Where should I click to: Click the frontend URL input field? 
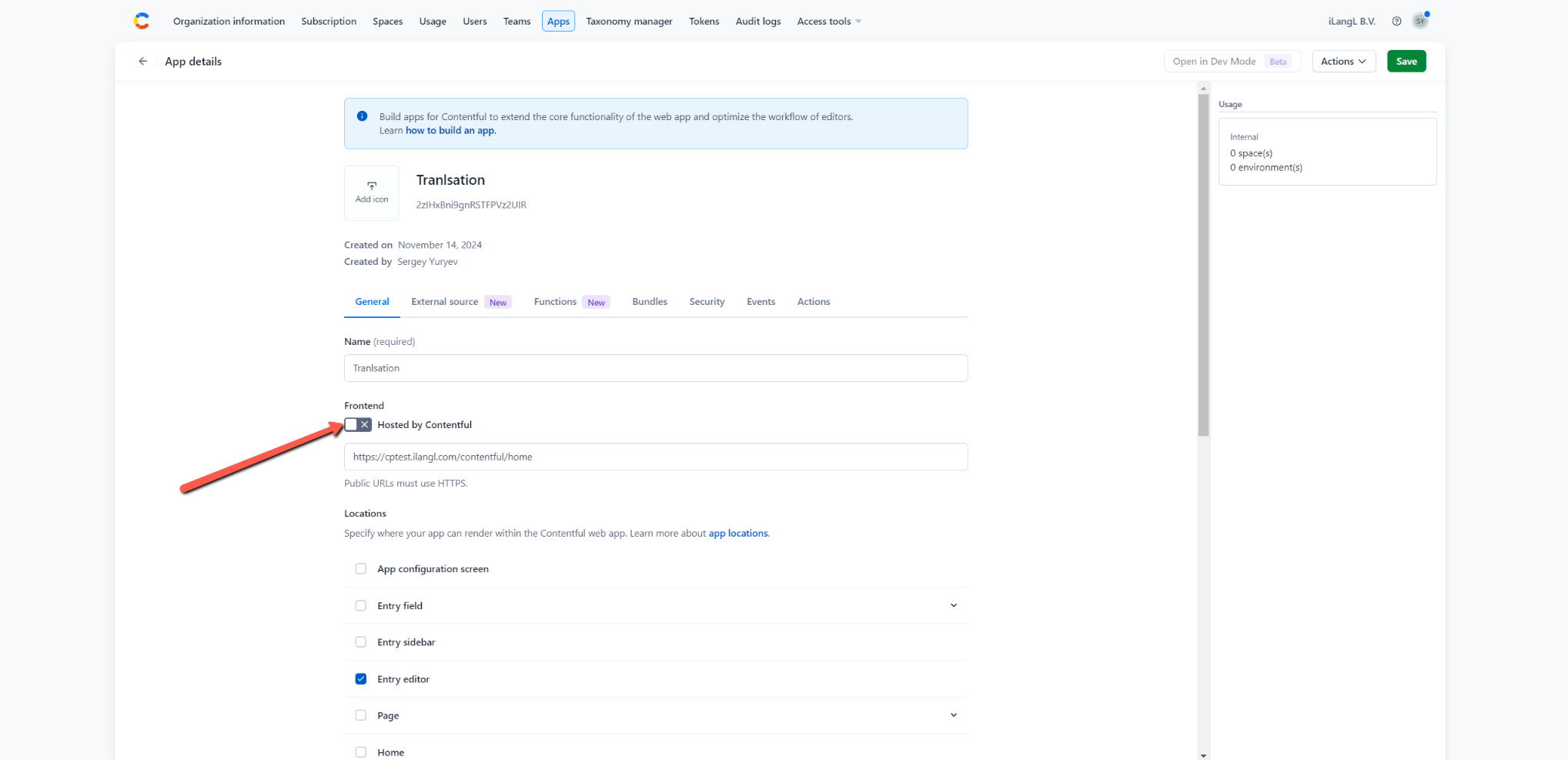656,457
